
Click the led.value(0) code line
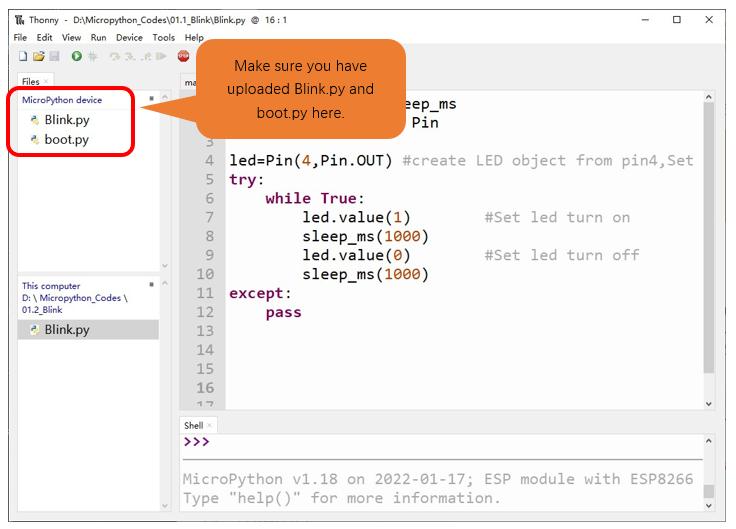pyautogui.click(x=356, y=255)
